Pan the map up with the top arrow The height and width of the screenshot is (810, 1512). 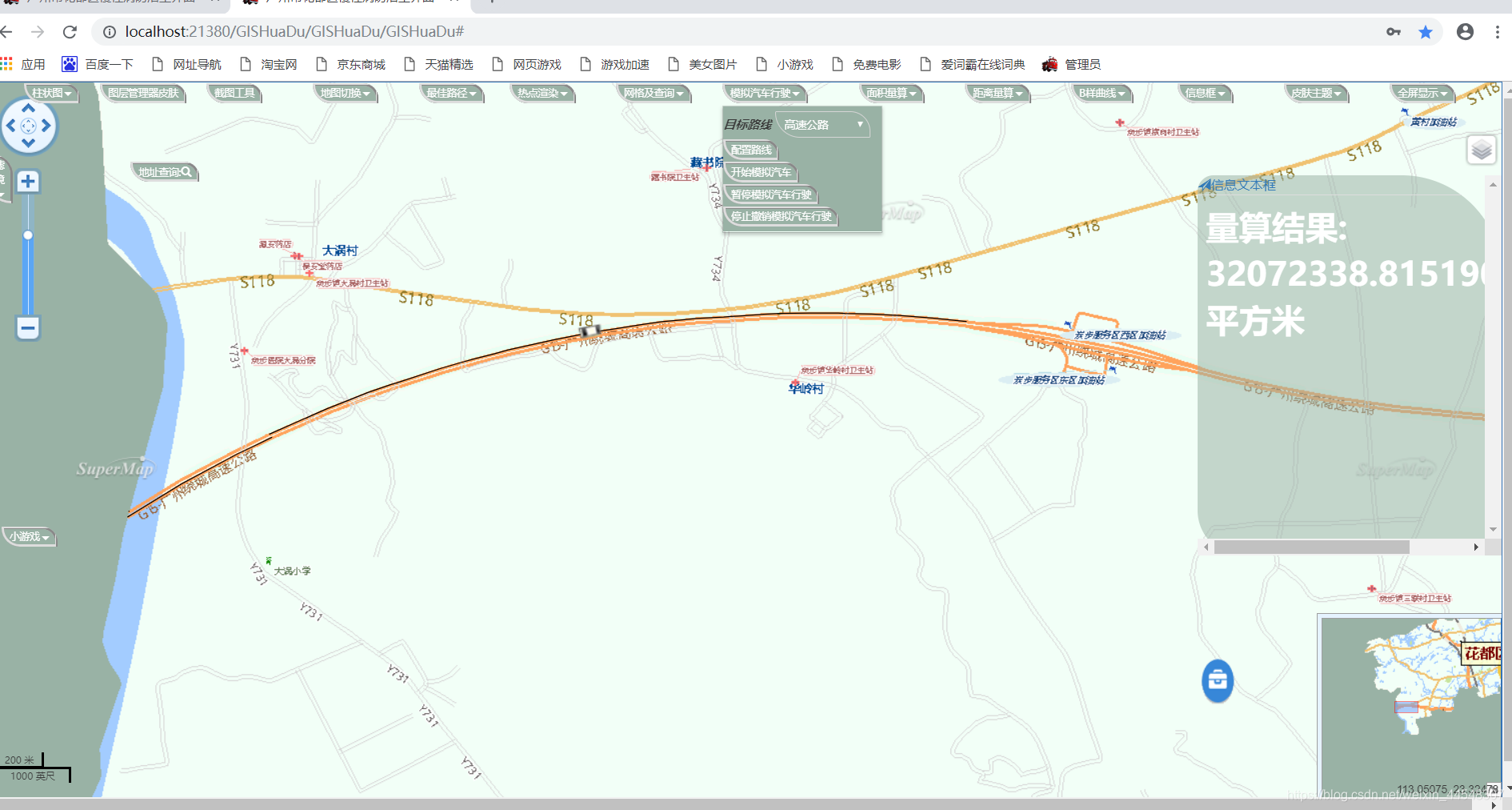pyautogui.click(x=28, y=108)
